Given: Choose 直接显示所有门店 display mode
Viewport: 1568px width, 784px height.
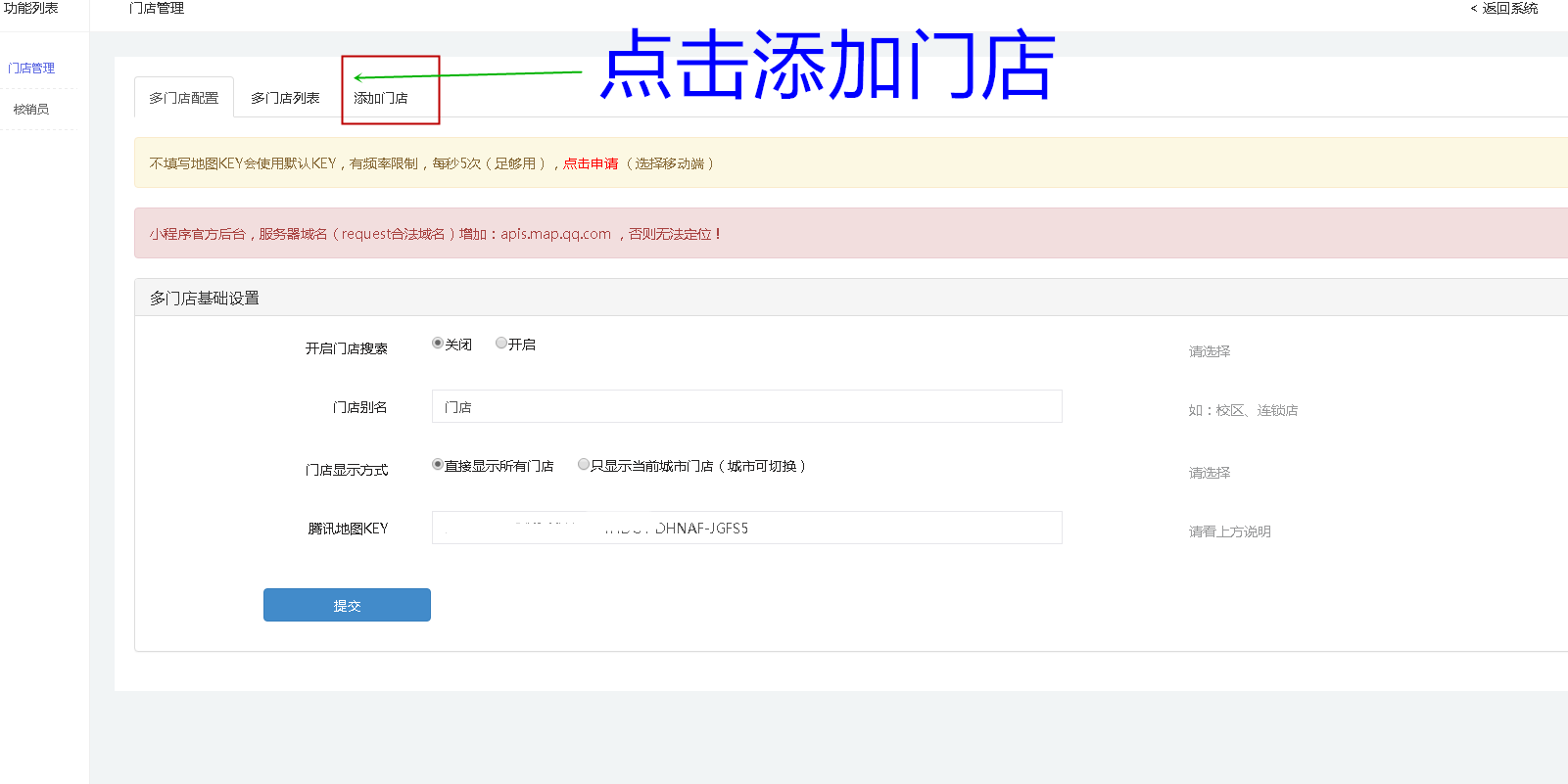Looking at the screenshot, I should (438, 465).
